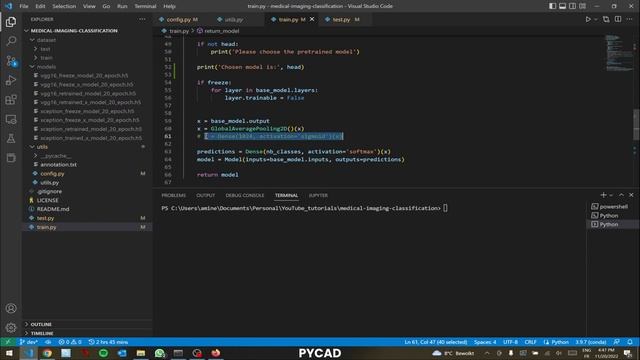Open the Run menu
The height and width of the screenshot is (360, 640).
[122, 6]
